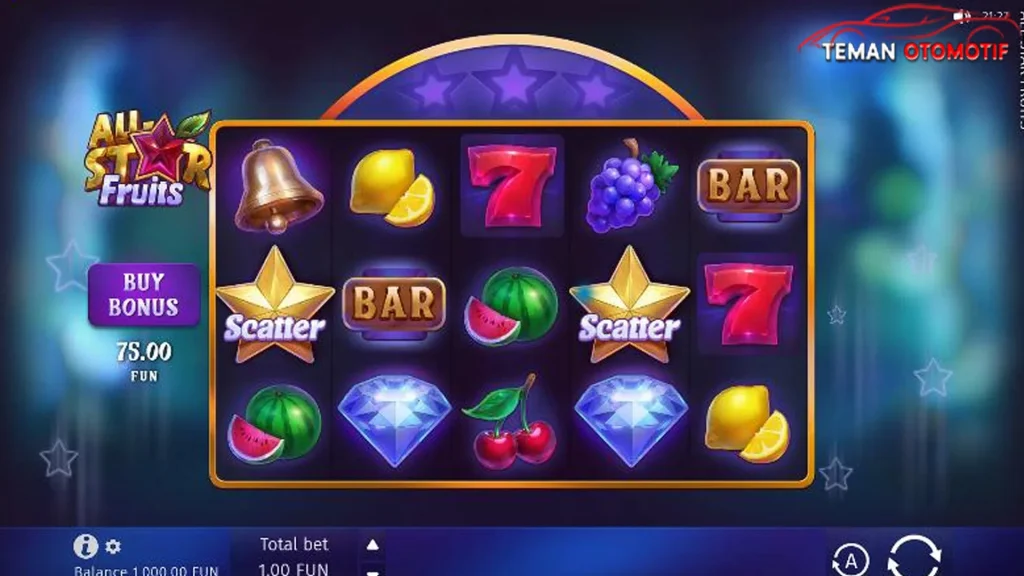Viewport: 1024px width, 576px height.
Task: Open the settings gear icon
Action: click(113, 546)
